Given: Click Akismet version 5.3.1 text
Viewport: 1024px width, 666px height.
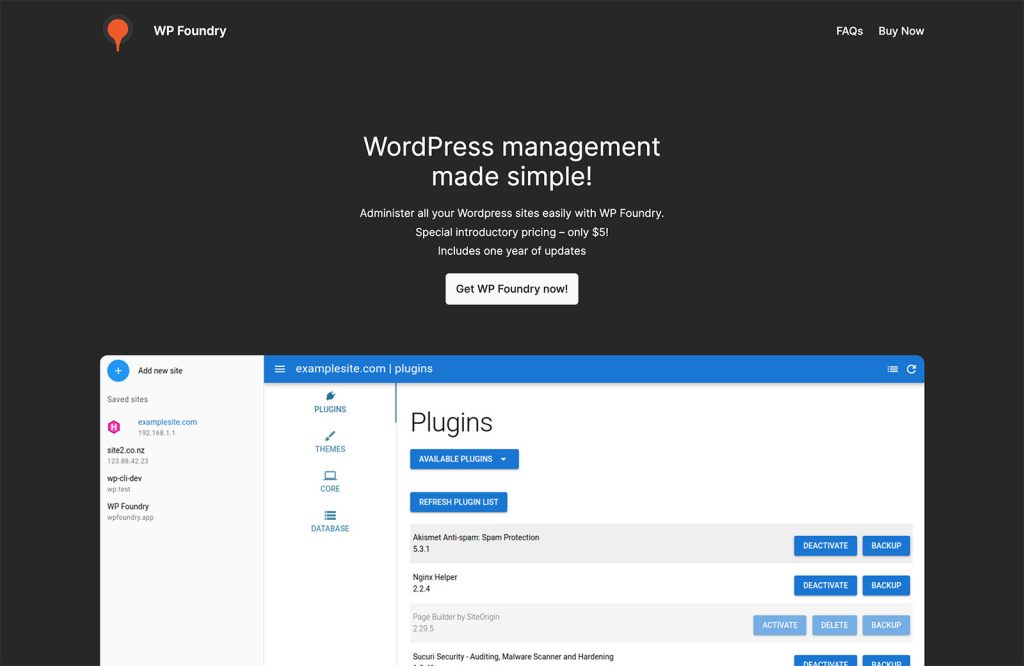Looking at the screenshot, I should 421,549.
